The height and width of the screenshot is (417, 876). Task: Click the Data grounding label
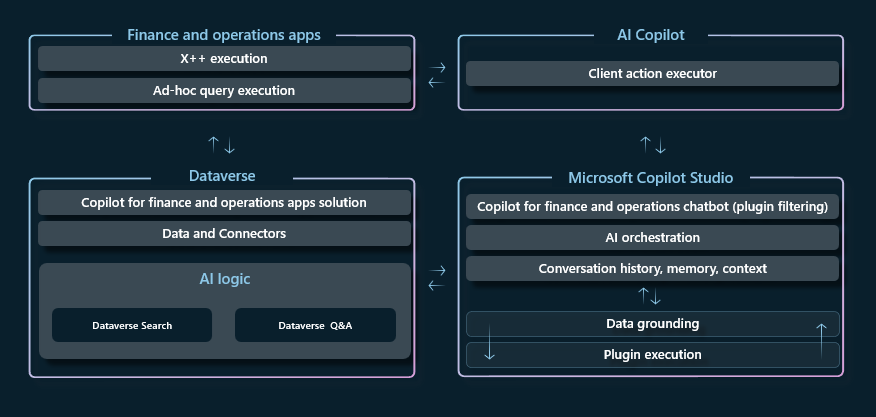[652, 324]
